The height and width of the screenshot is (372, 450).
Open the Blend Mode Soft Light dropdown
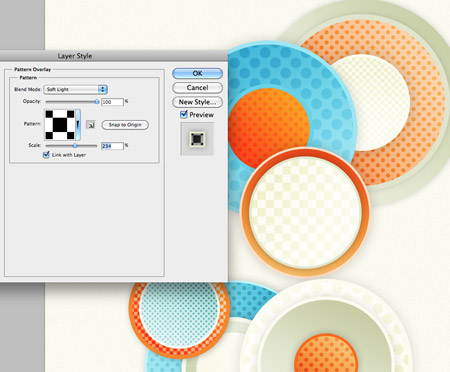[76, 89]
